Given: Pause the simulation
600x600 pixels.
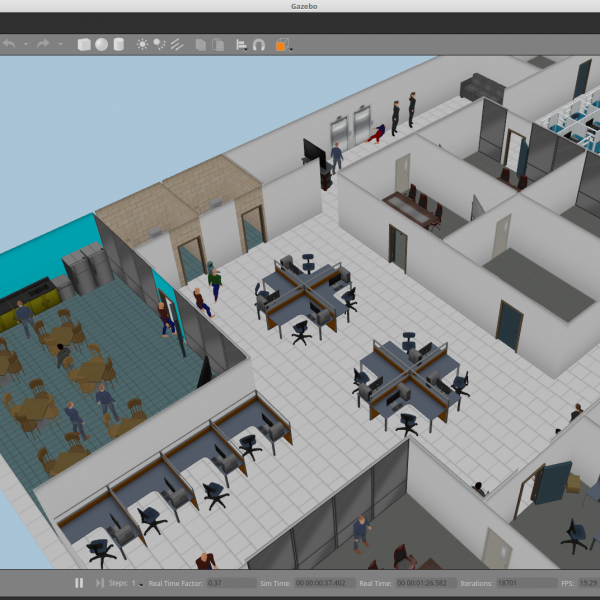Looking at the screenshot, I should click(x=79, y=582).
